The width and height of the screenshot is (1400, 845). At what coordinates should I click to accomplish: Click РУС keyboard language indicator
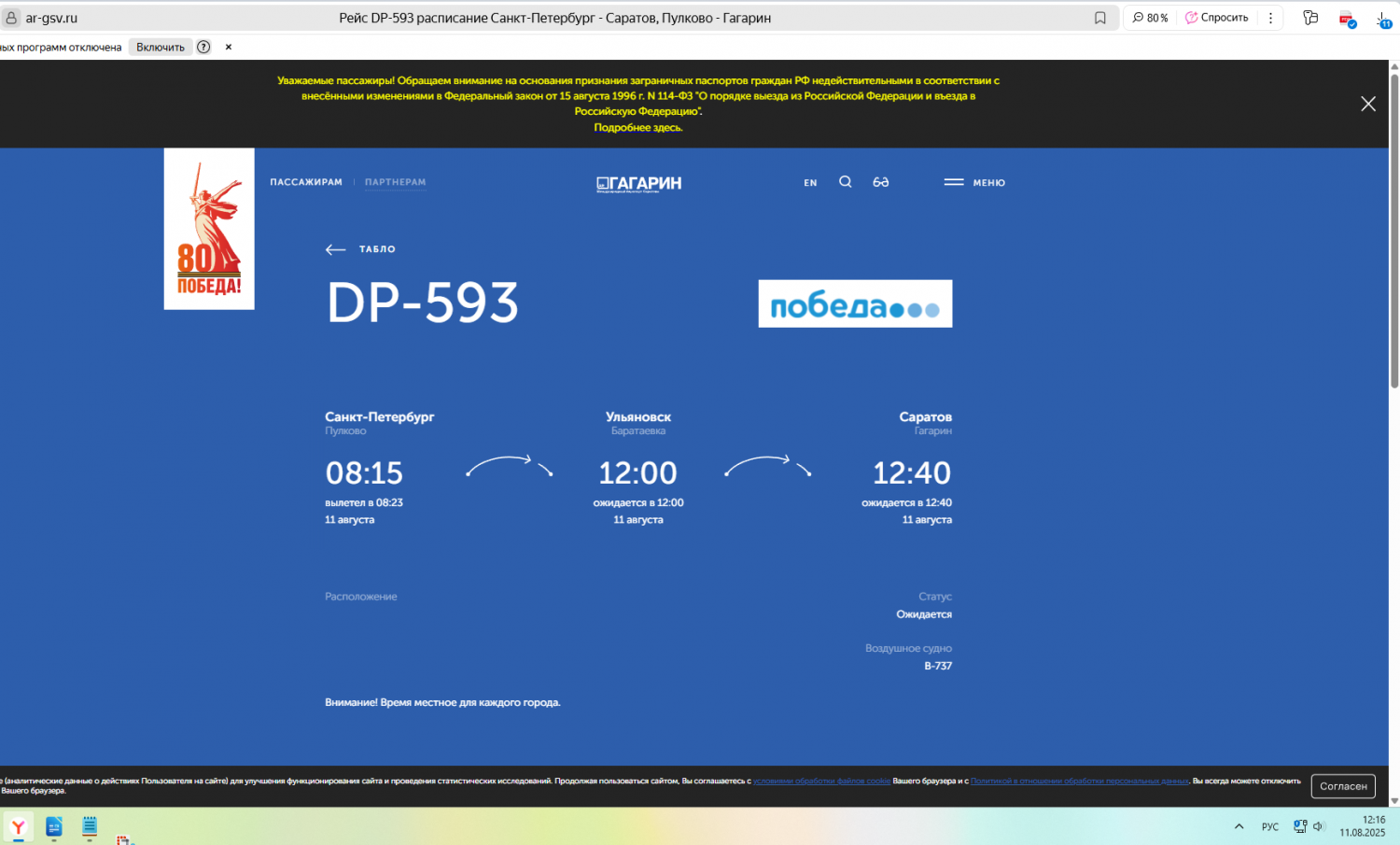pos(1270,826)
